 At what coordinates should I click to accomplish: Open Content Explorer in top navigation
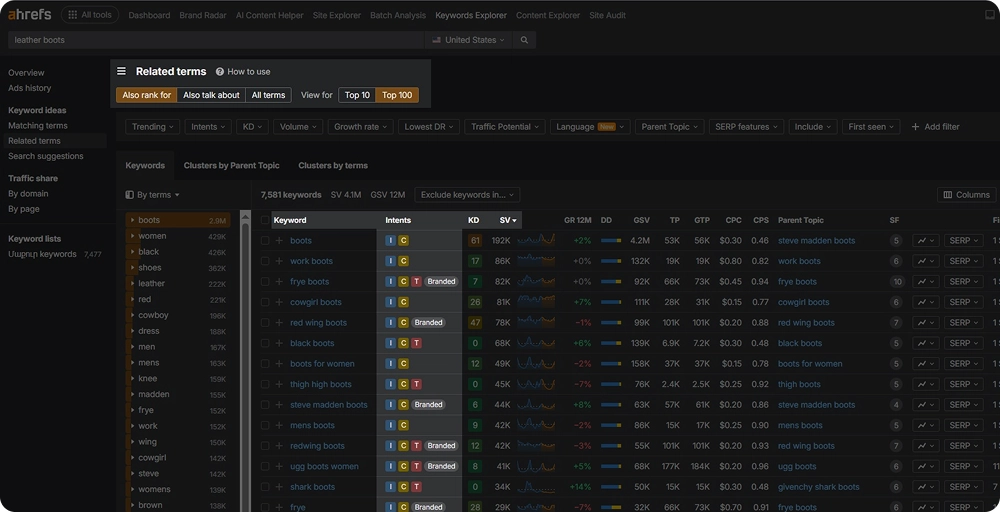[x=548, y=15]
